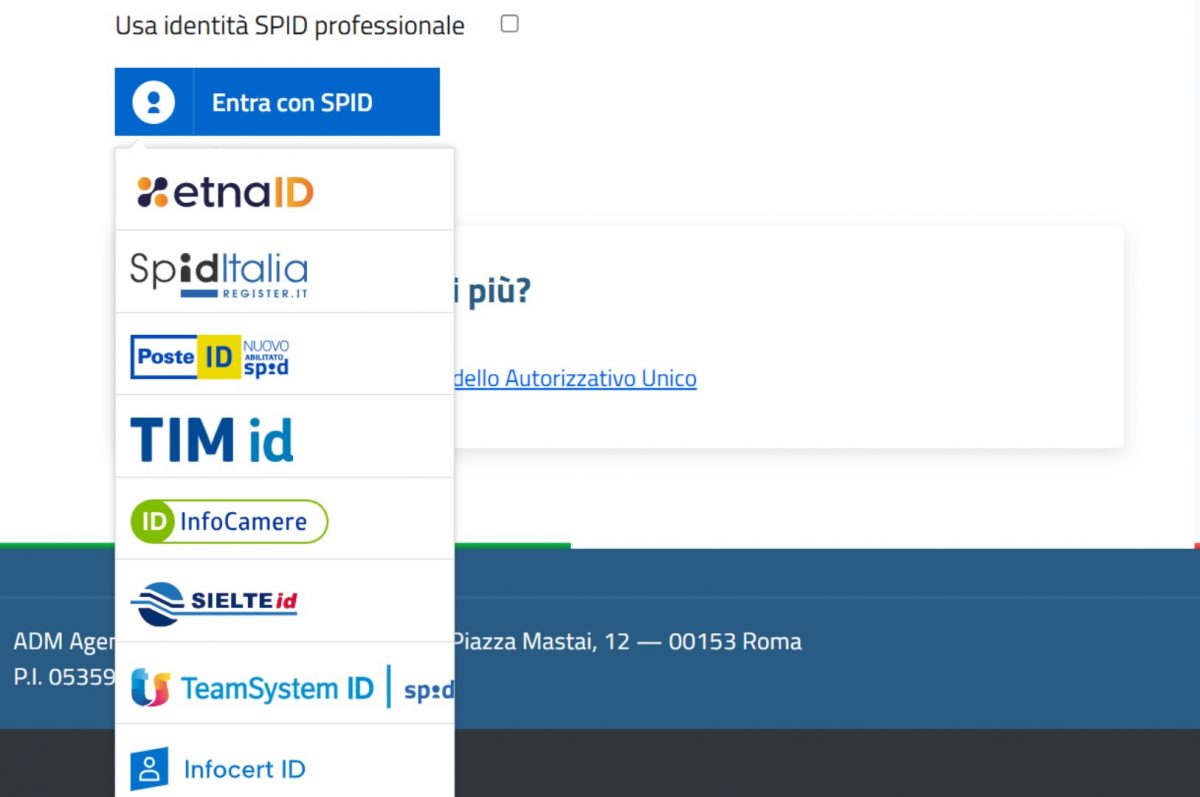The height and width of the screenshot is (797, 1200).
Task: Choose ID InfoCamere provider
Action: click(285, 519)
